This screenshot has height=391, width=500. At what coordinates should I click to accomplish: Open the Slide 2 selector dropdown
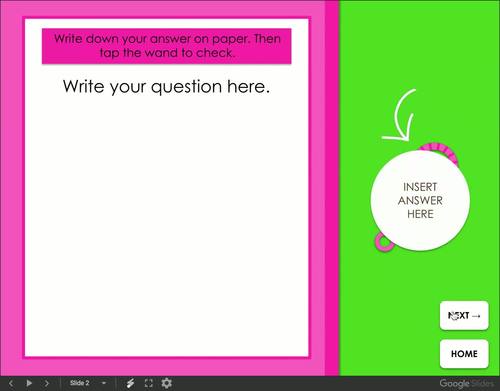88,383
